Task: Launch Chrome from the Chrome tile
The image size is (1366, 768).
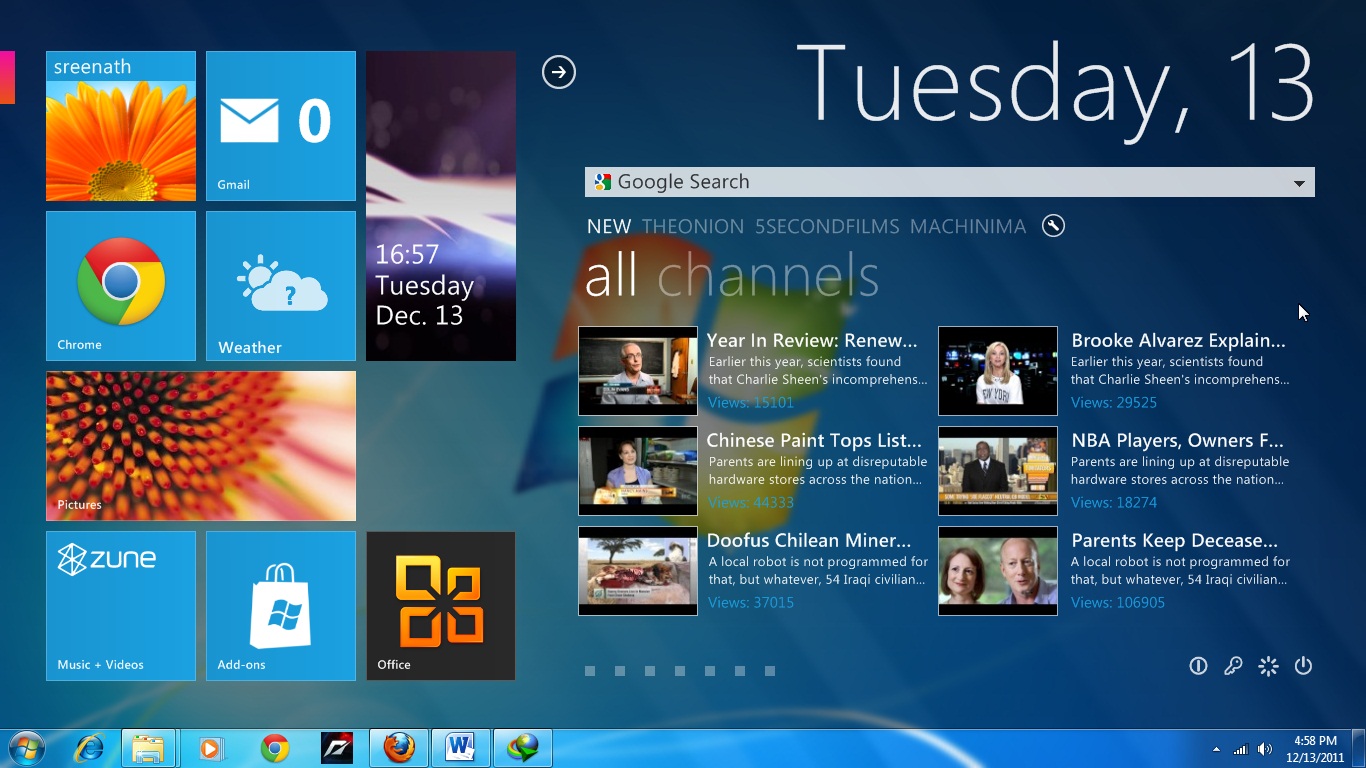Action: pyautogui.click(x=121, y=286)
